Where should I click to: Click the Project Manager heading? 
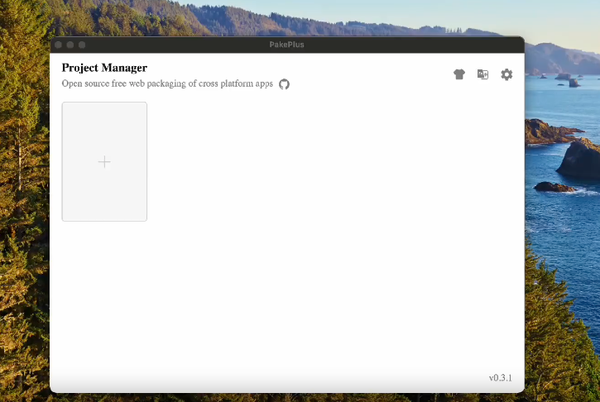[104, 68]
